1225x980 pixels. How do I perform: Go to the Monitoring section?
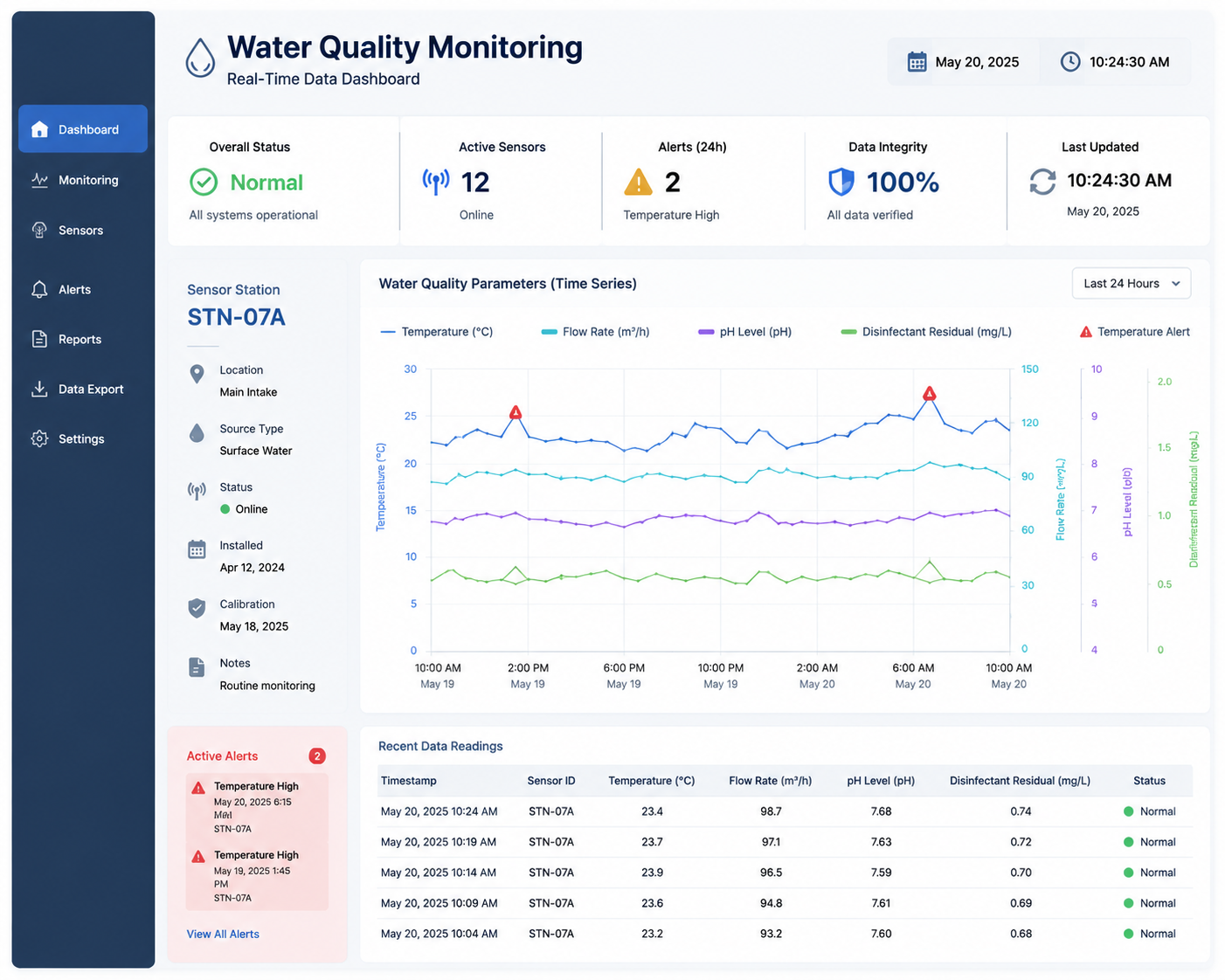click(x=83, y=180)
